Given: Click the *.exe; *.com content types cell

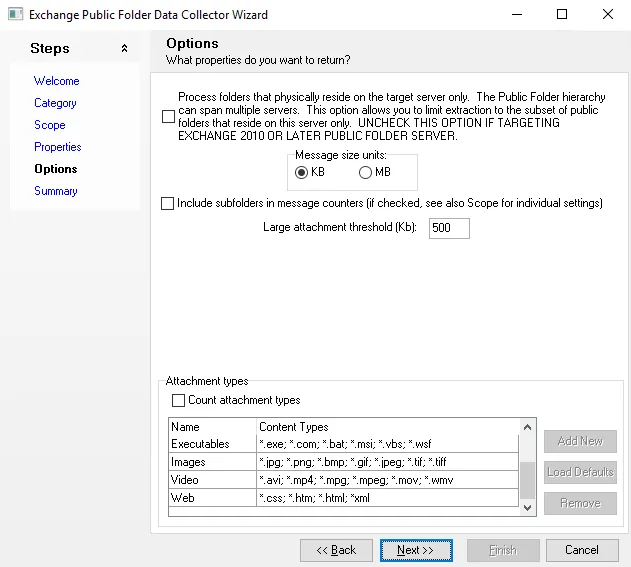Looking at the screenshot, I should point(387,444).
